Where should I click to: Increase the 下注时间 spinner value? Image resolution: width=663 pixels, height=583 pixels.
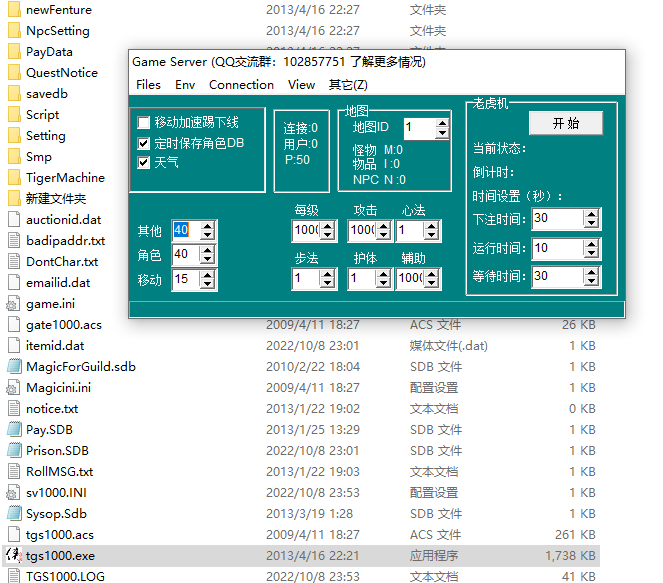591,214
